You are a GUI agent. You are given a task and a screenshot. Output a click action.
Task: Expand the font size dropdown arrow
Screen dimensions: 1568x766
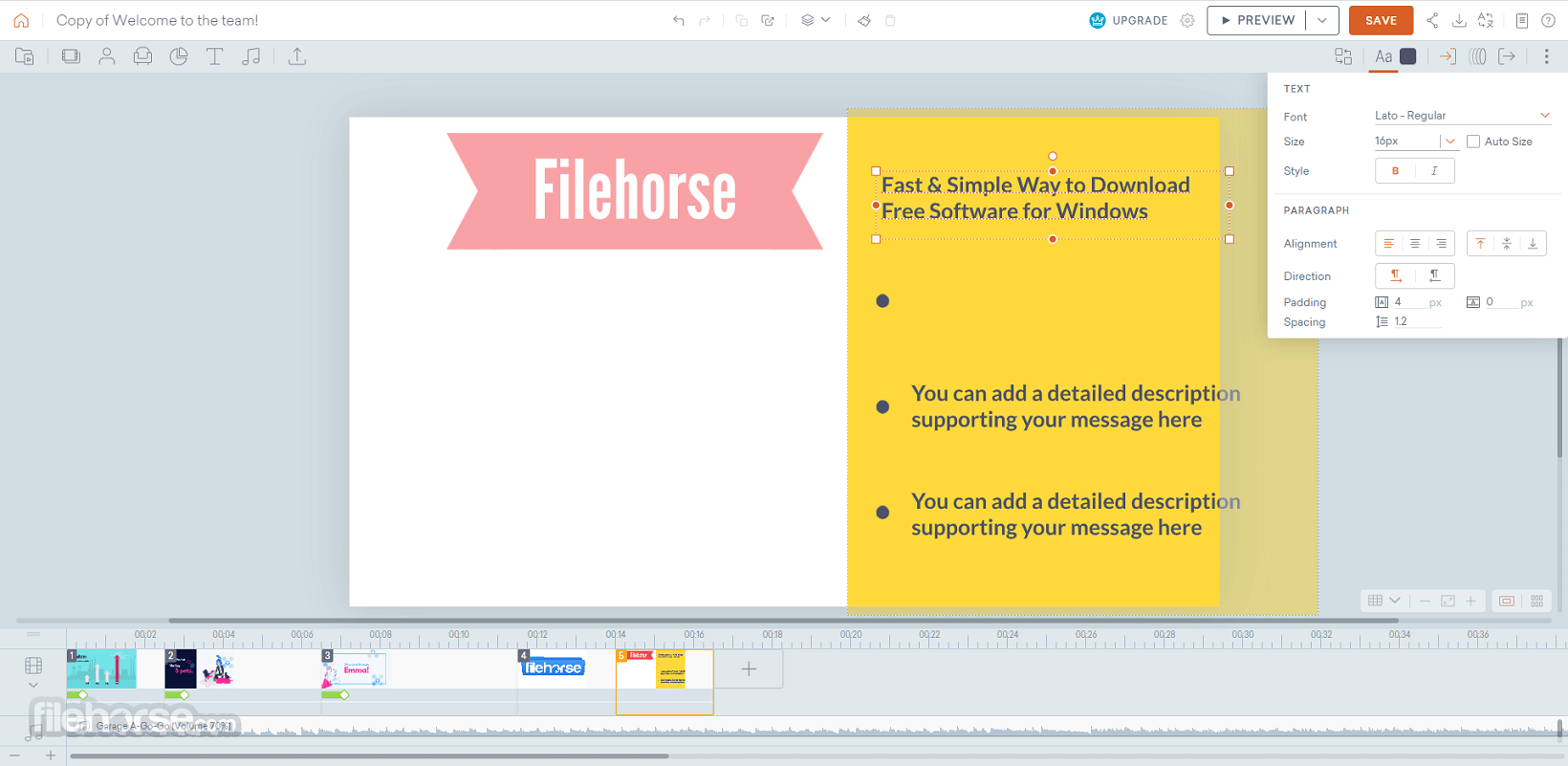[1450, 142]
